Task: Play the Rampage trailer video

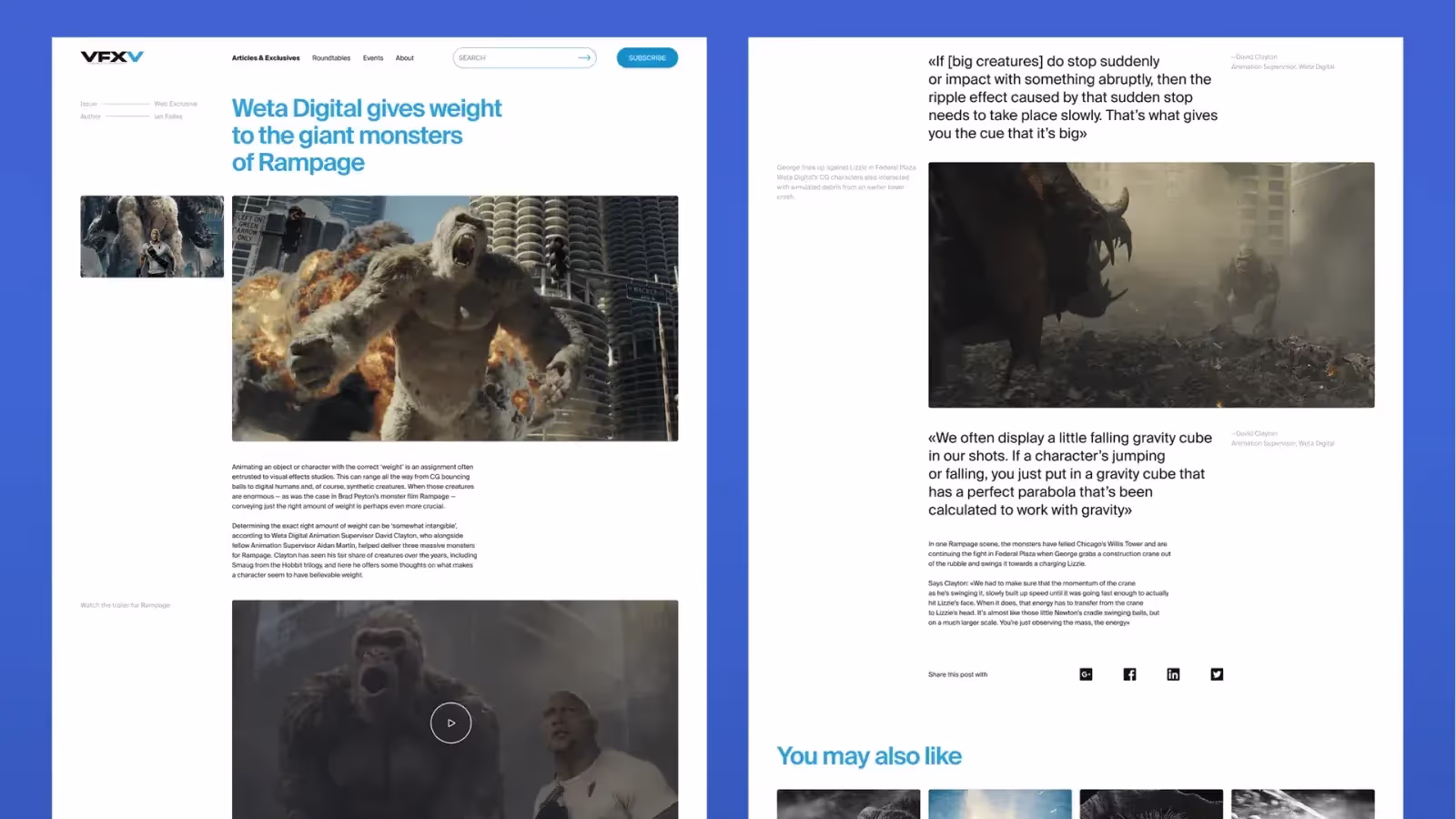Action: pos(450,723)
